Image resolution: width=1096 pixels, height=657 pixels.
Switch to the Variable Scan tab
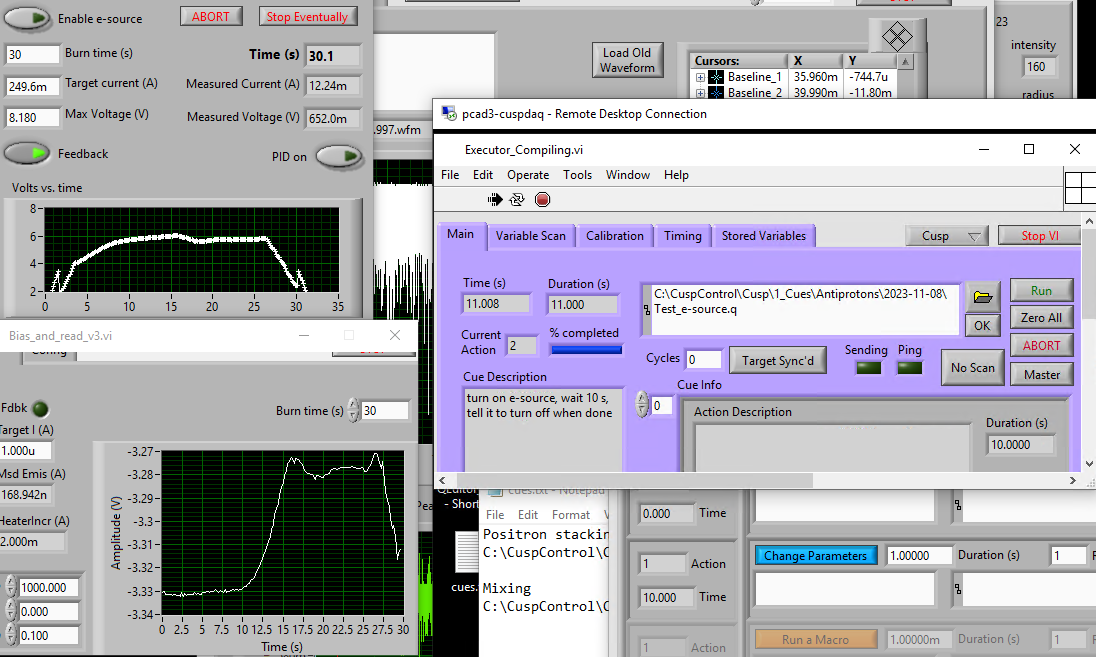pyautogui.click(x=530, y=236)
